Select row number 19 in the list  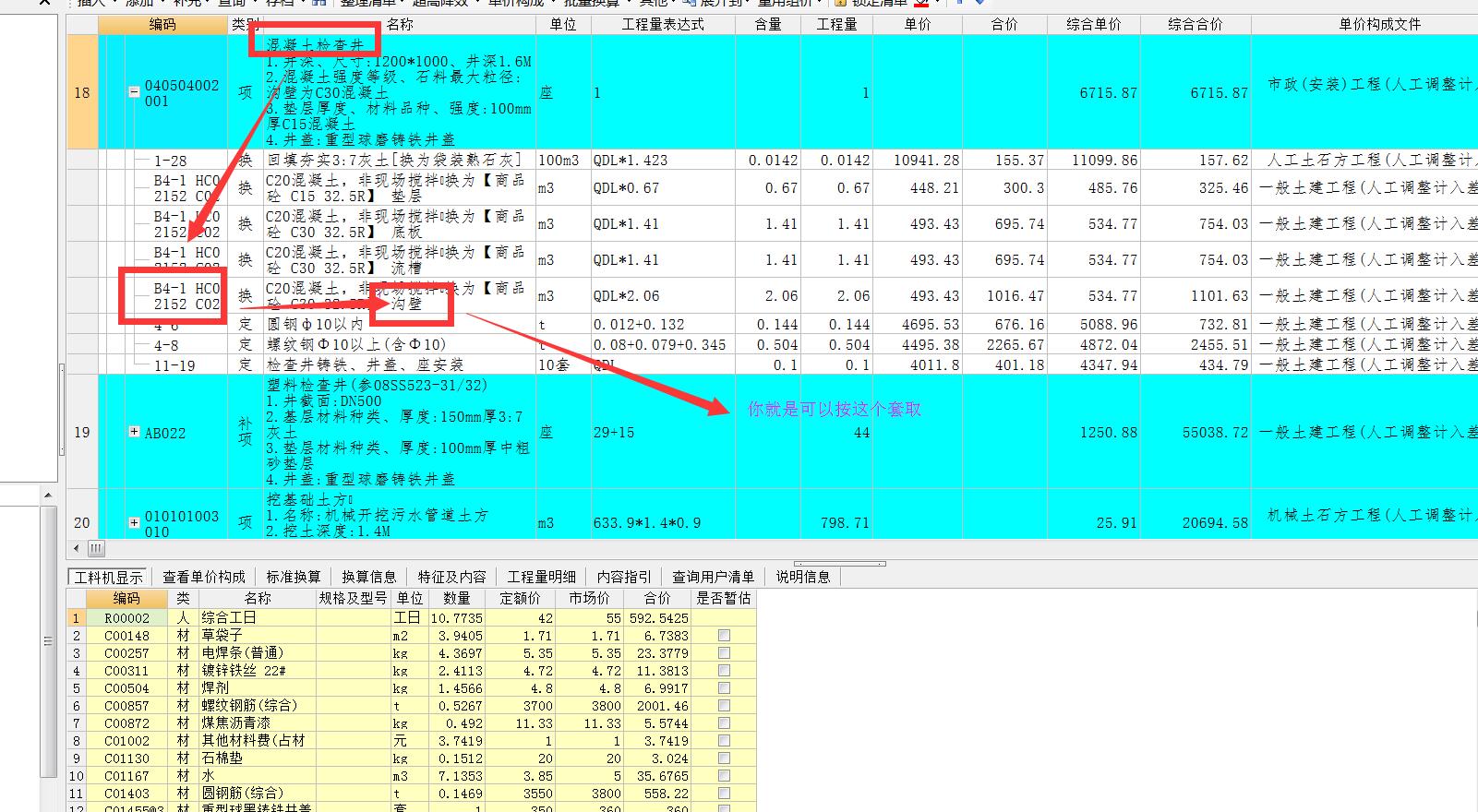click(82, 432)
